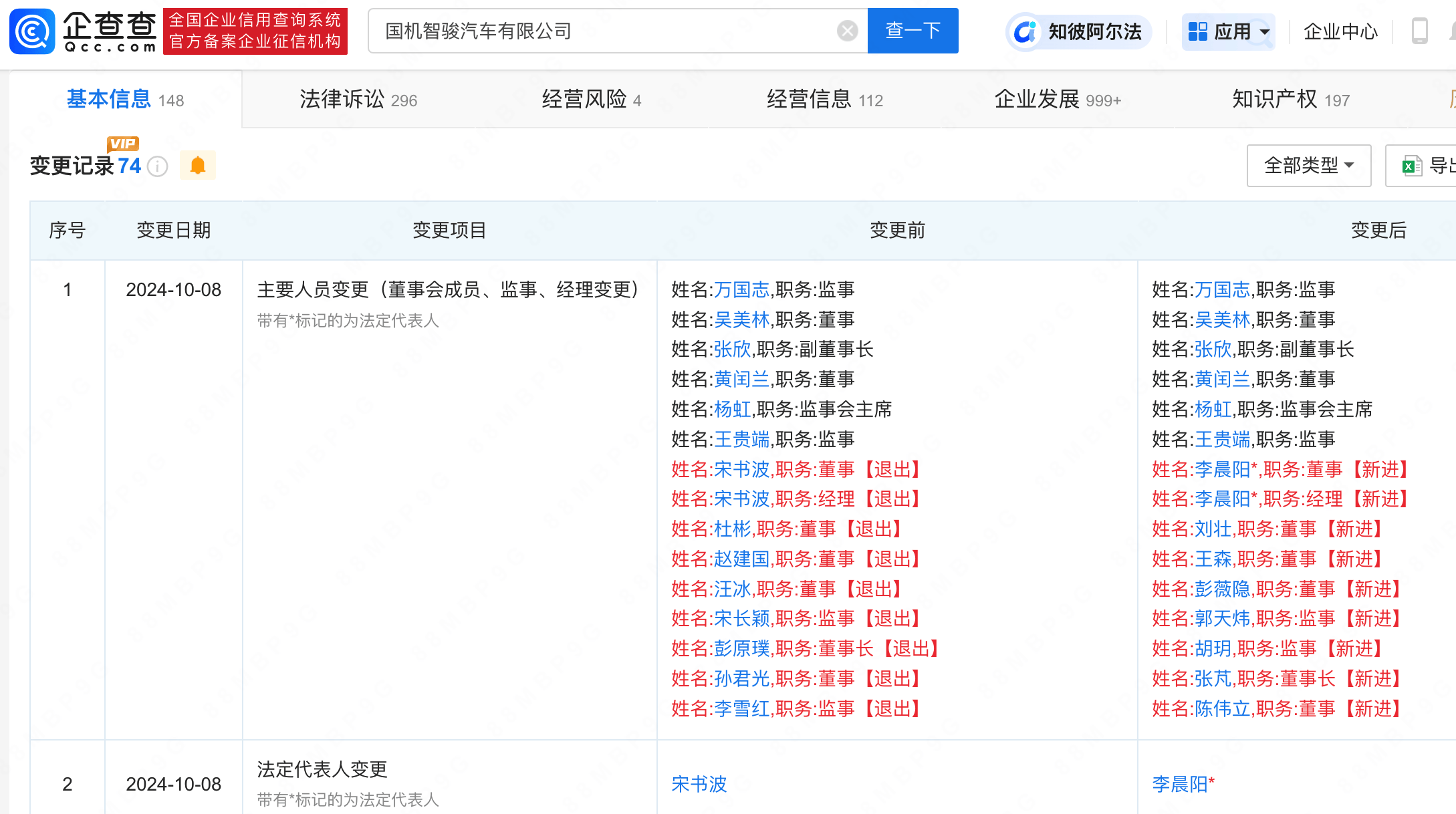Open 吴美林 in 变更前 column

pyautogui.click(x=741, y=319)
